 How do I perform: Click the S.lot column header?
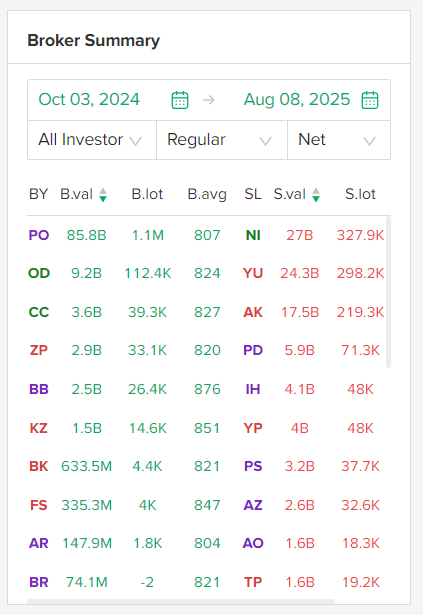[360, 194]
